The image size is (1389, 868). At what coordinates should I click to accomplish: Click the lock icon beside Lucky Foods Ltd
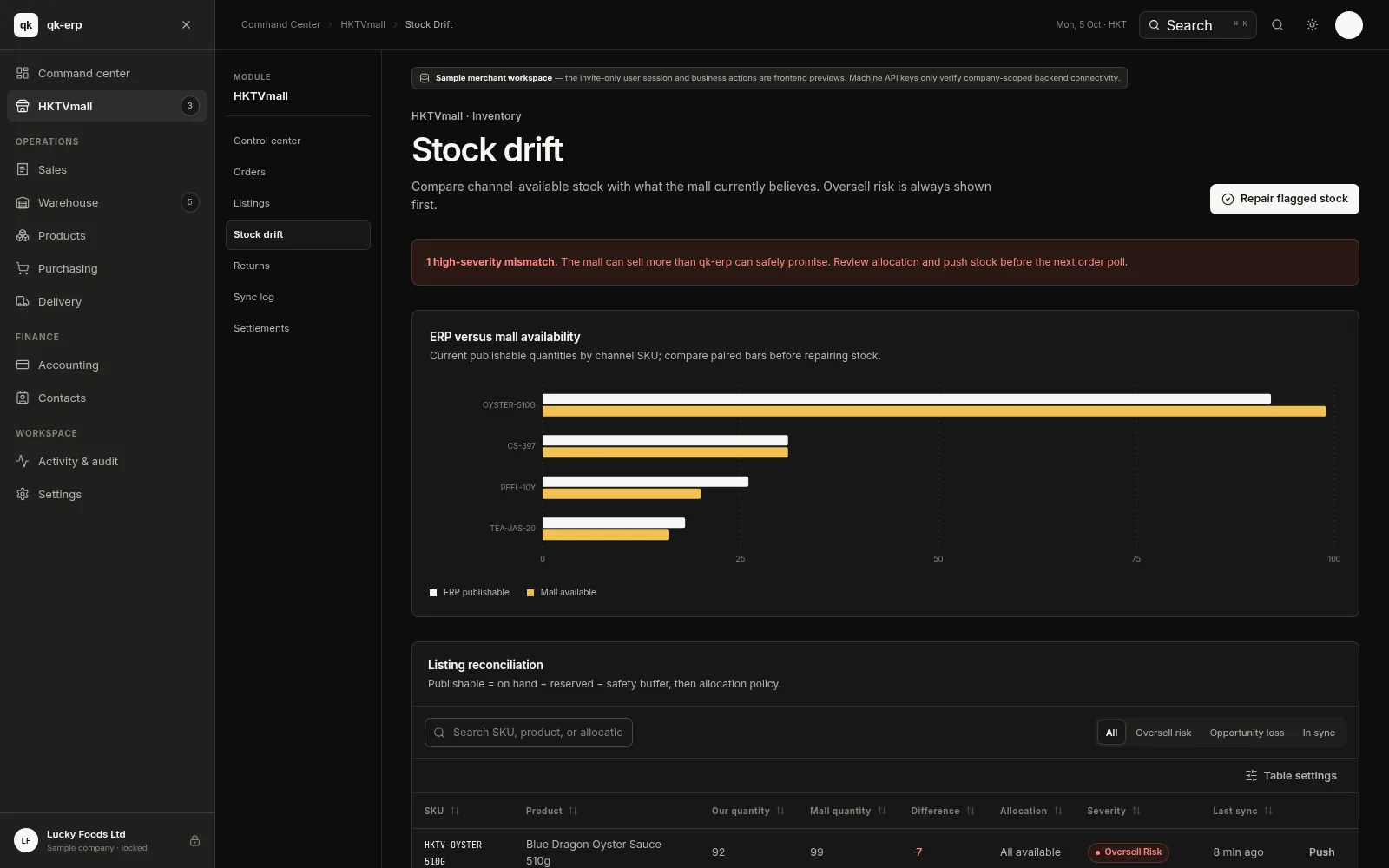point(194,840)
